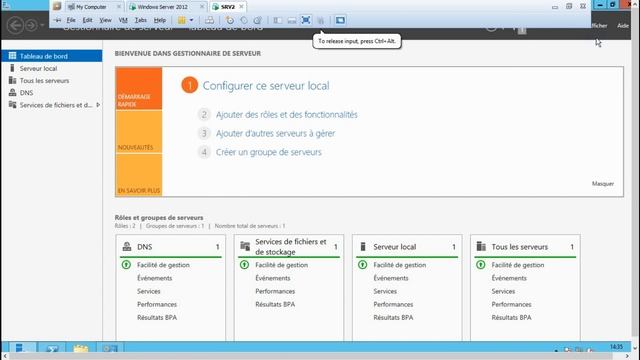Select the SRV2 tab

(227, 7)
